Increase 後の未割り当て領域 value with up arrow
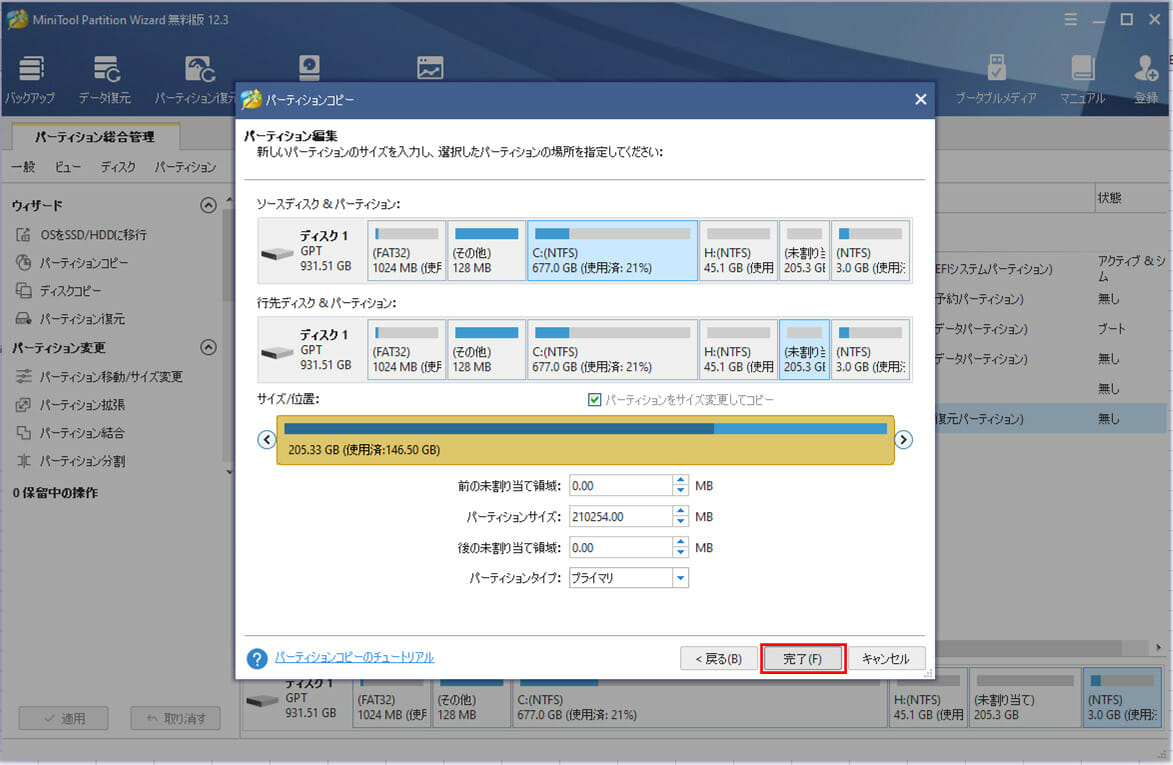Screen dimensions: 1173x765 click(x=680, y=543)
